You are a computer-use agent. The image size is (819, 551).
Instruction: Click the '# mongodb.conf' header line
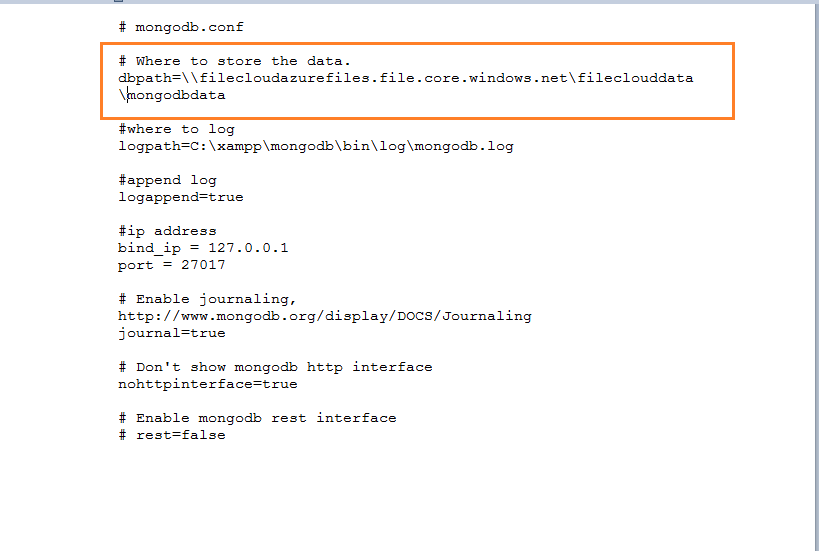(x=181, y=27)
